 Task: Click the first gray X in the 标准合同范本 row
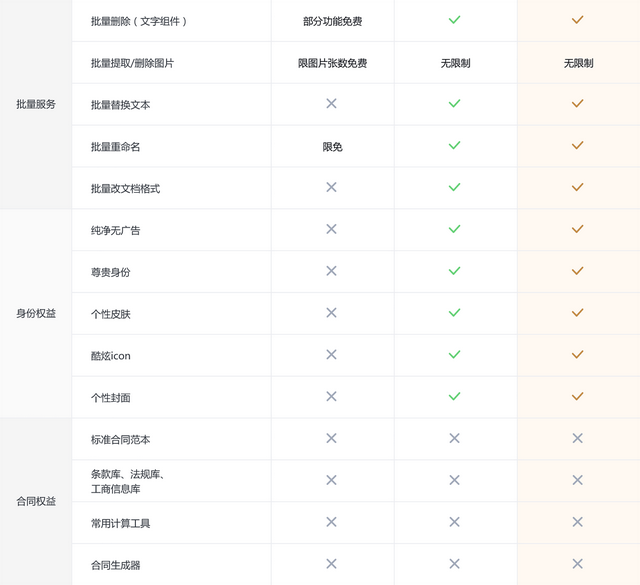pos(331,438)
